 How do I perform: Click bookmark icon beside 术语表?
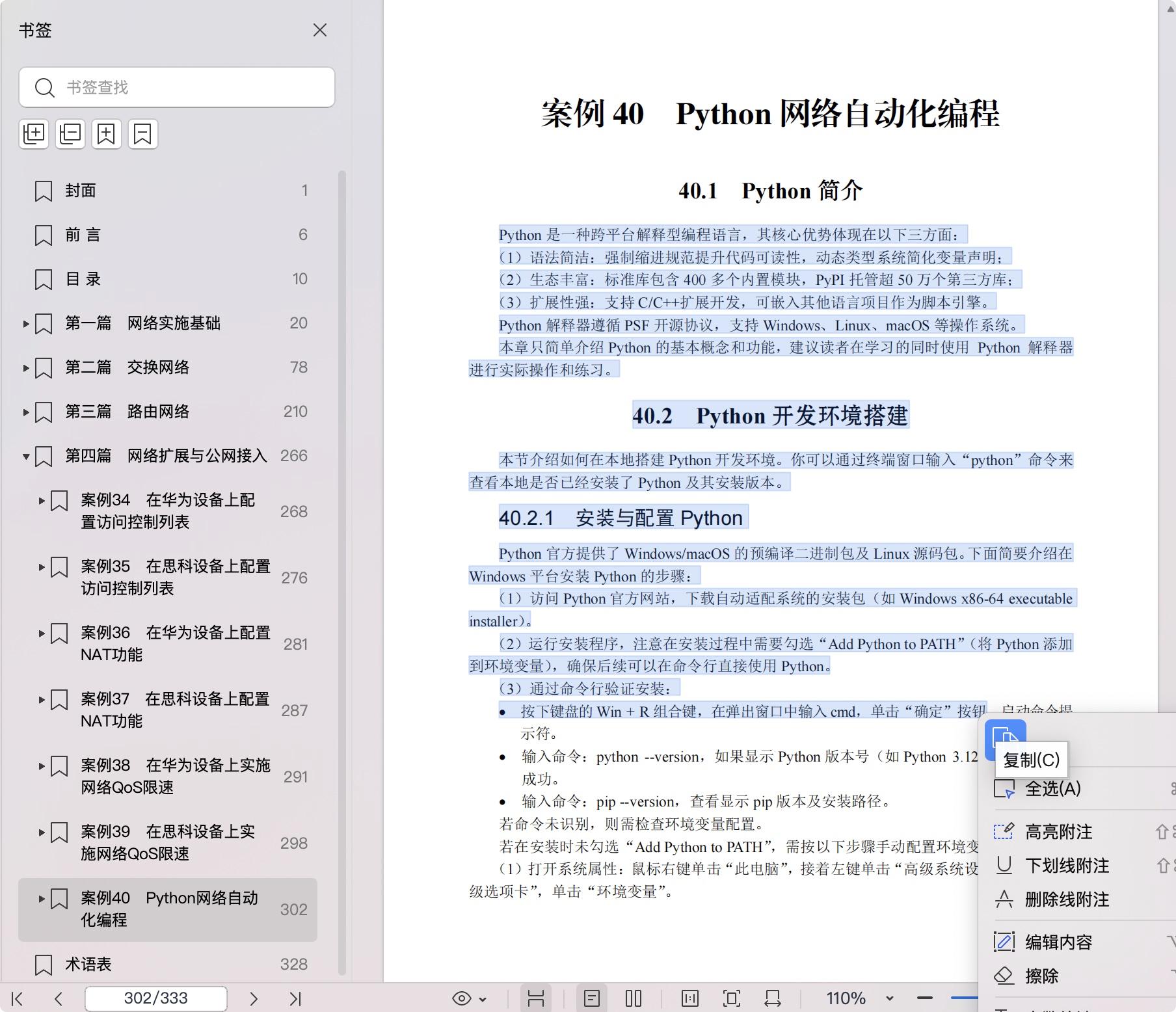pyautogui.click(x=44, y=965)
